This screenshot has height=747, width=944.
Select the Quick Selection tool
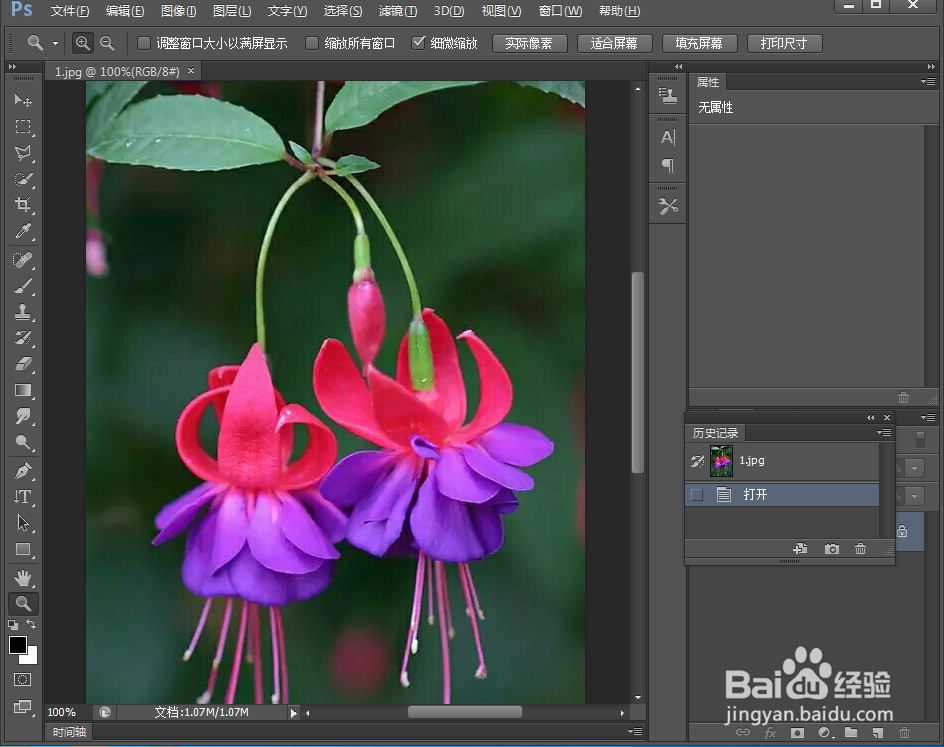23,179
